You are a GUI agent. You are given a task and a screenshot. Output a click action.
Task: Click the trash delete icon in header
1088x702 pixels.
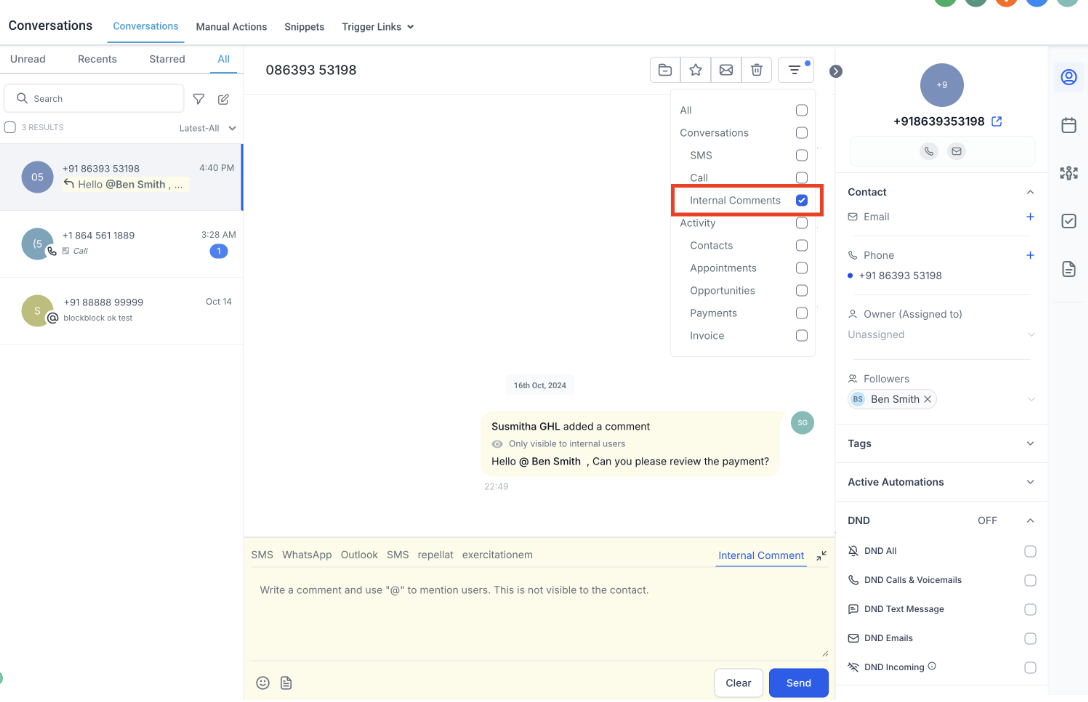click(x=756, y=70)
